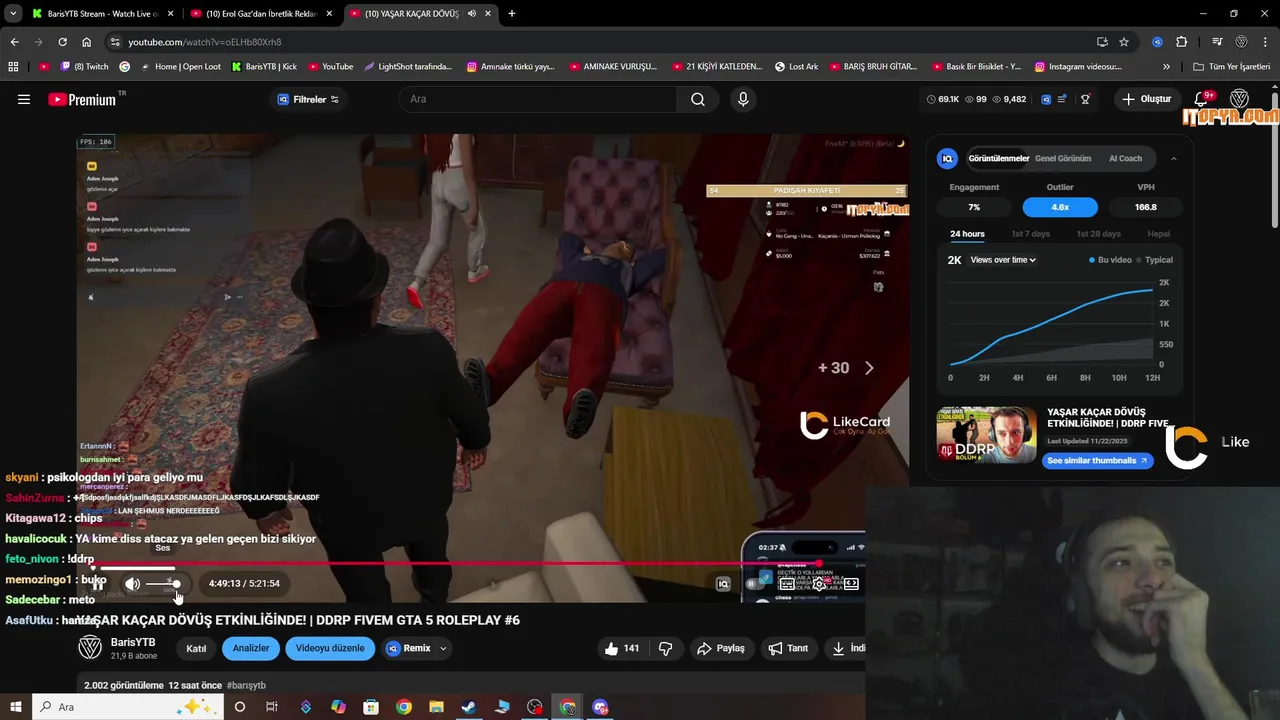
Task: Select the 1st 7 days tab
Action: [x=1030, y=234]
